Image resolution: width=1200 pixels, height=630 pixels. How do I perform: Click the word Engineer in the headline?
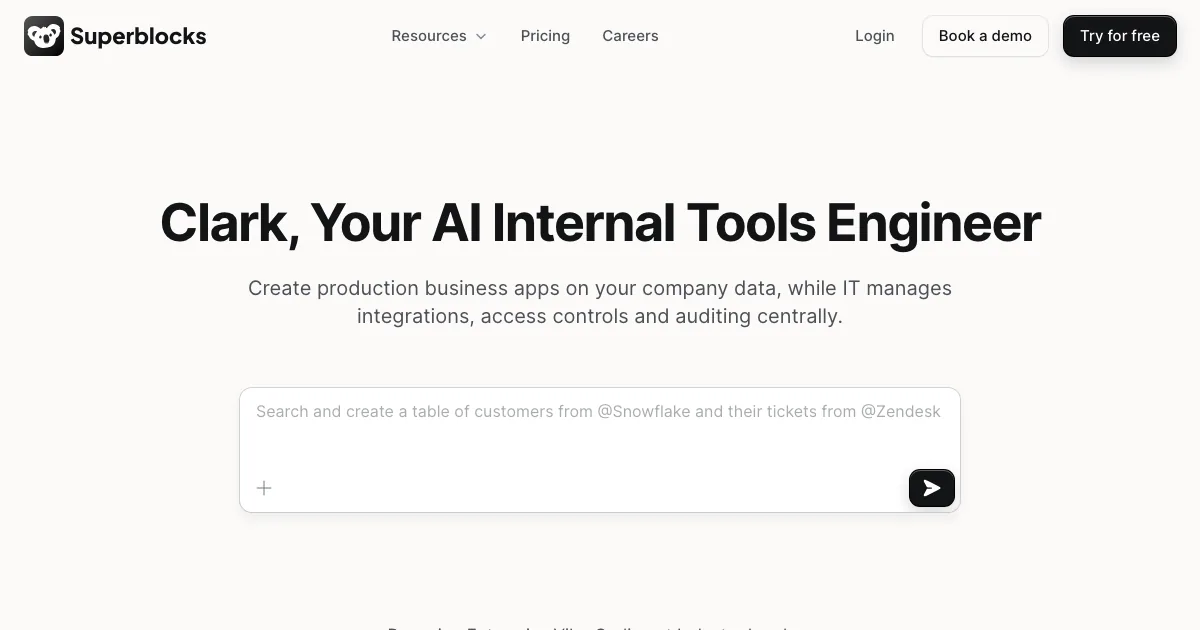point(933,222)
